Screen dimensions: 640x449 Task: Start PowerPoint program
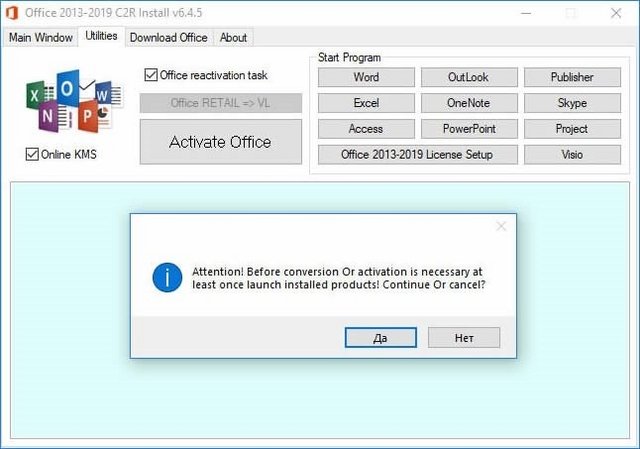click(x=469, y=129)
